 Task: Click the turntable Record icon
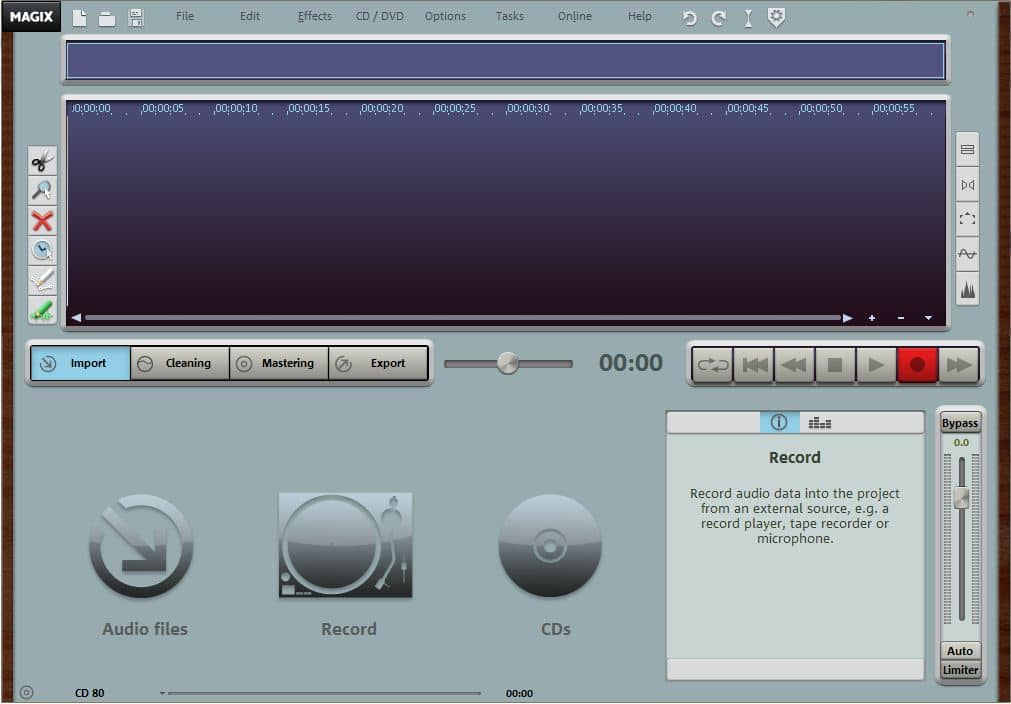point(345,545)
